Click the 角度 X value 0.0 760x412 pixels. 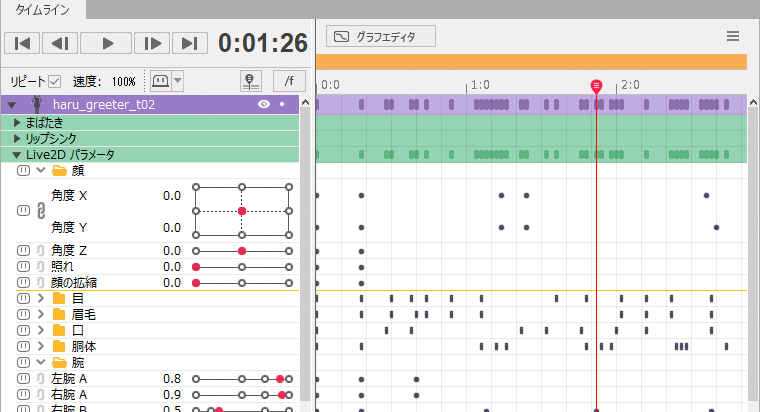pyautogui.click(x=172, y=196)
